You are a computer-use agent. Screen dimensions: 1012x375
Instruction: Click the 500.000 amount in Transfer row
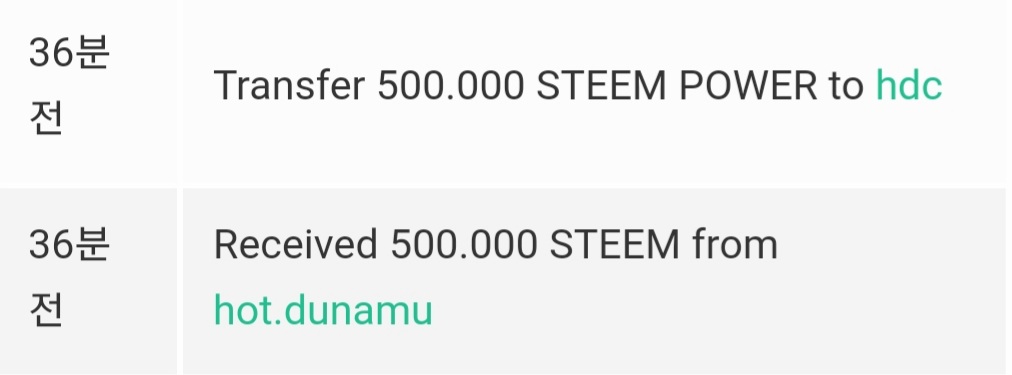pos(450,85)
